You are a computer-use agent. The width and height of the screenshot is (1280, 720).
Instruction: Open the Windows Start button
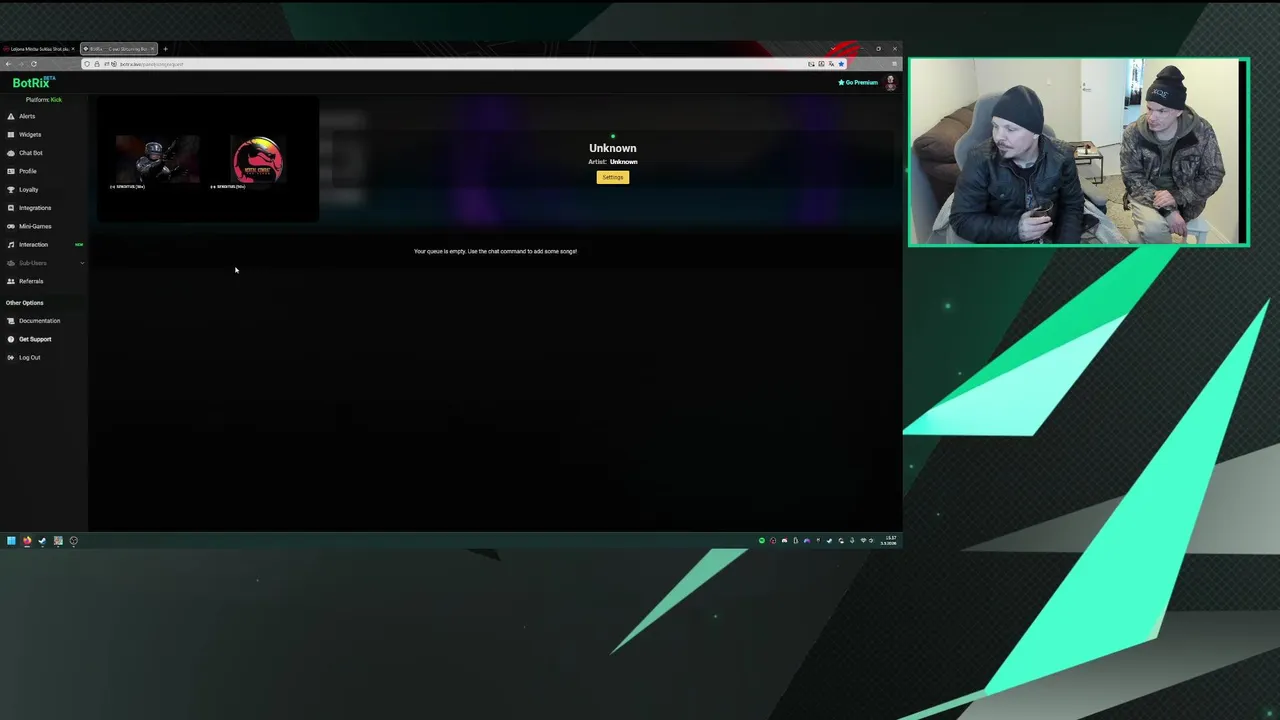[11, 541]
